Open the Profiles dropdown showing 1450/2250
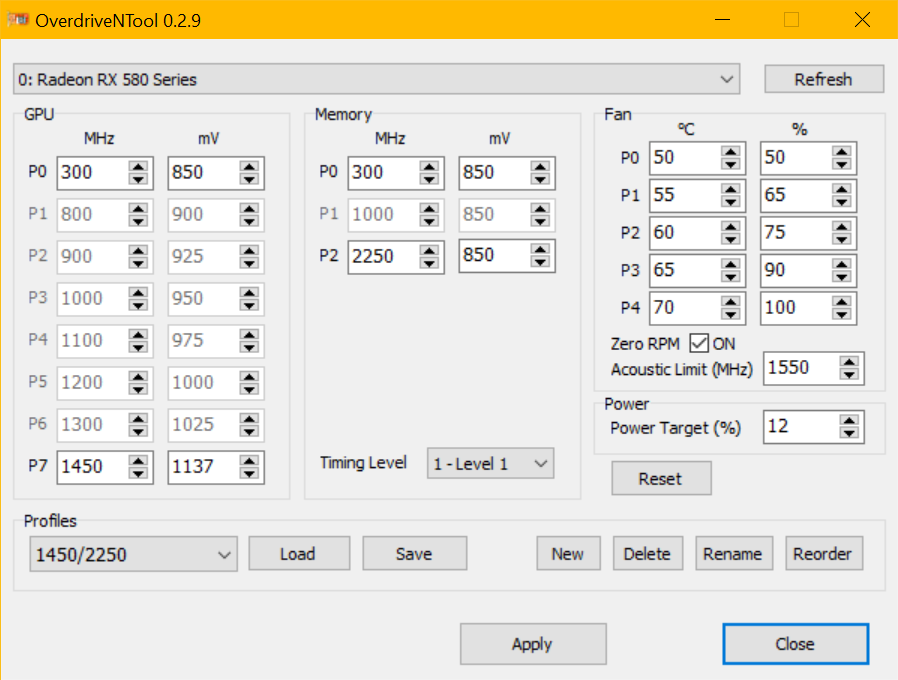This screenshot has height=680, width=898. [133, 554]
